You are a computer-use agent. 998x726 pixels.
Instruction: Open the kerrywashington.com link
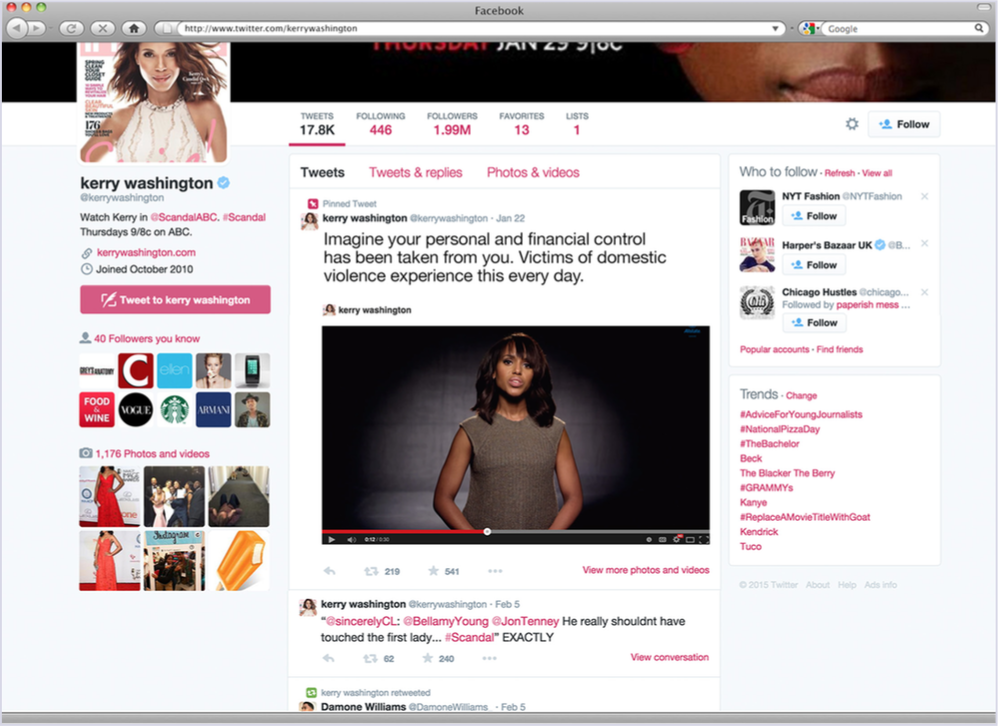point(146,253)
